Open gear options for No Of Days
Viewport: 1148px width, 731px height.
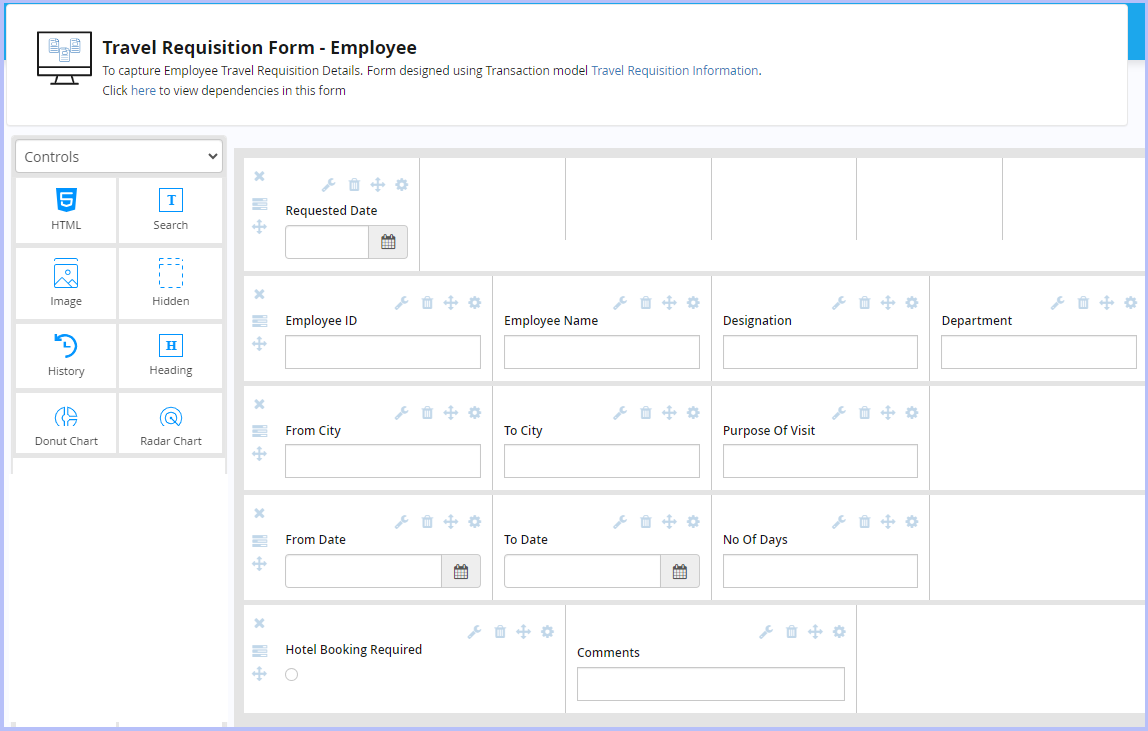pos(912,522)
